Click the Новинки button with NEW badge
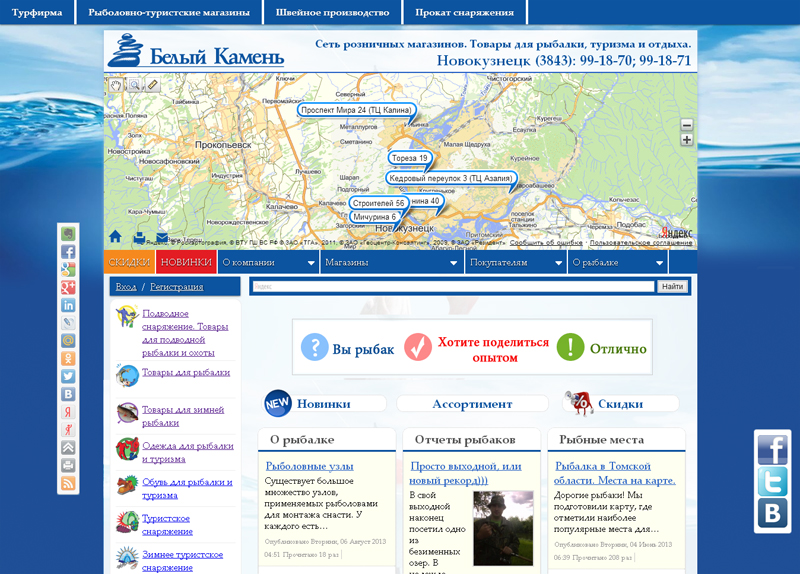This screenshot has width=800, height=574. point(324,404)
